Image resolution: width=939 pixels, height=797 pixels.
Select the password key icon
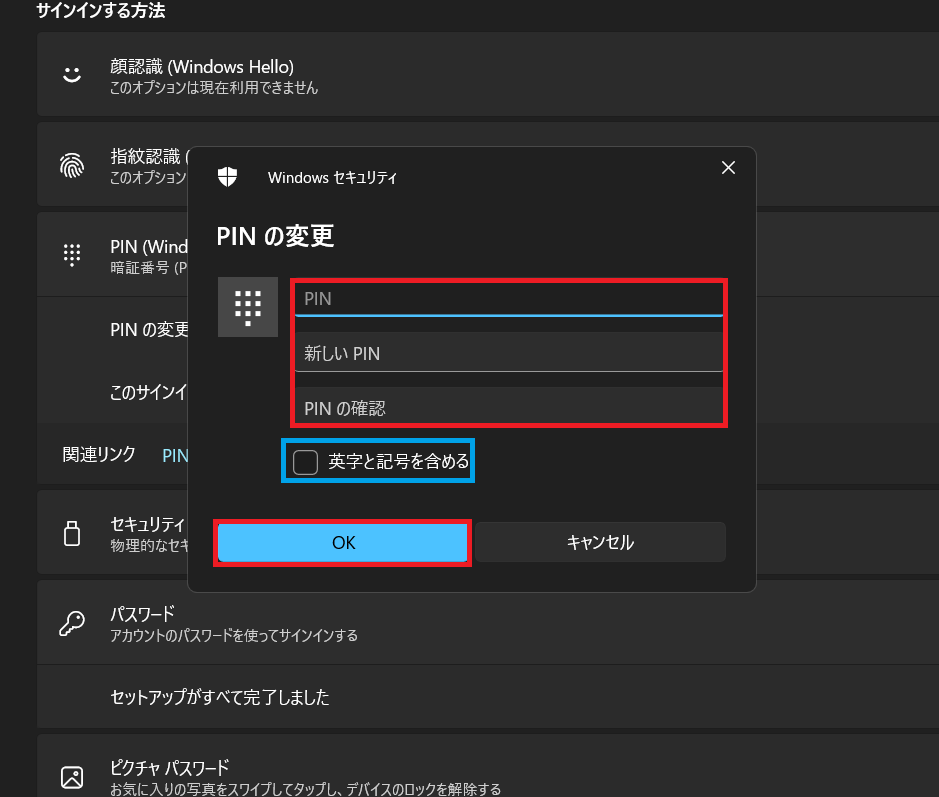[x=71, y=621]
